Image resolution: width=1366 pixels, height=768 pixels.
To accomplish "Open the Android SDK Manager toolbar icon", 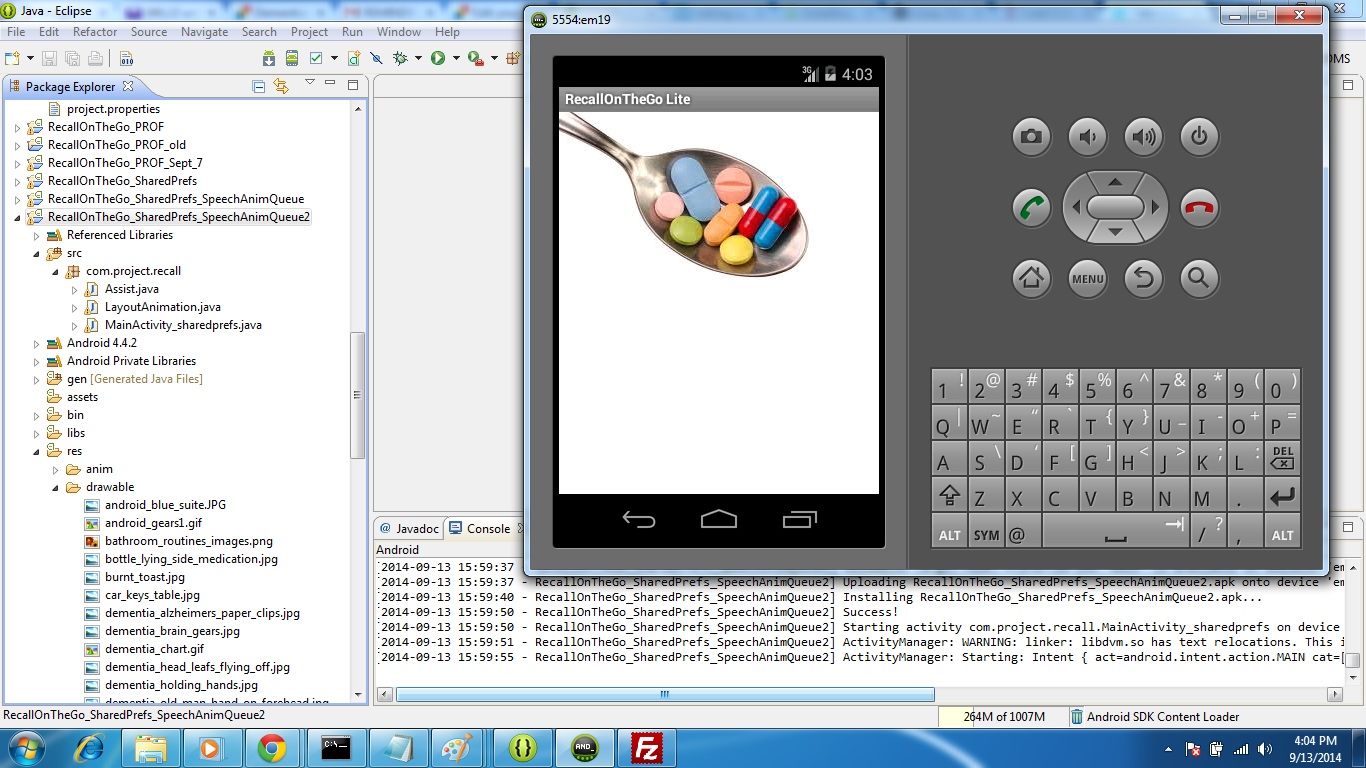I will point(269,58).
